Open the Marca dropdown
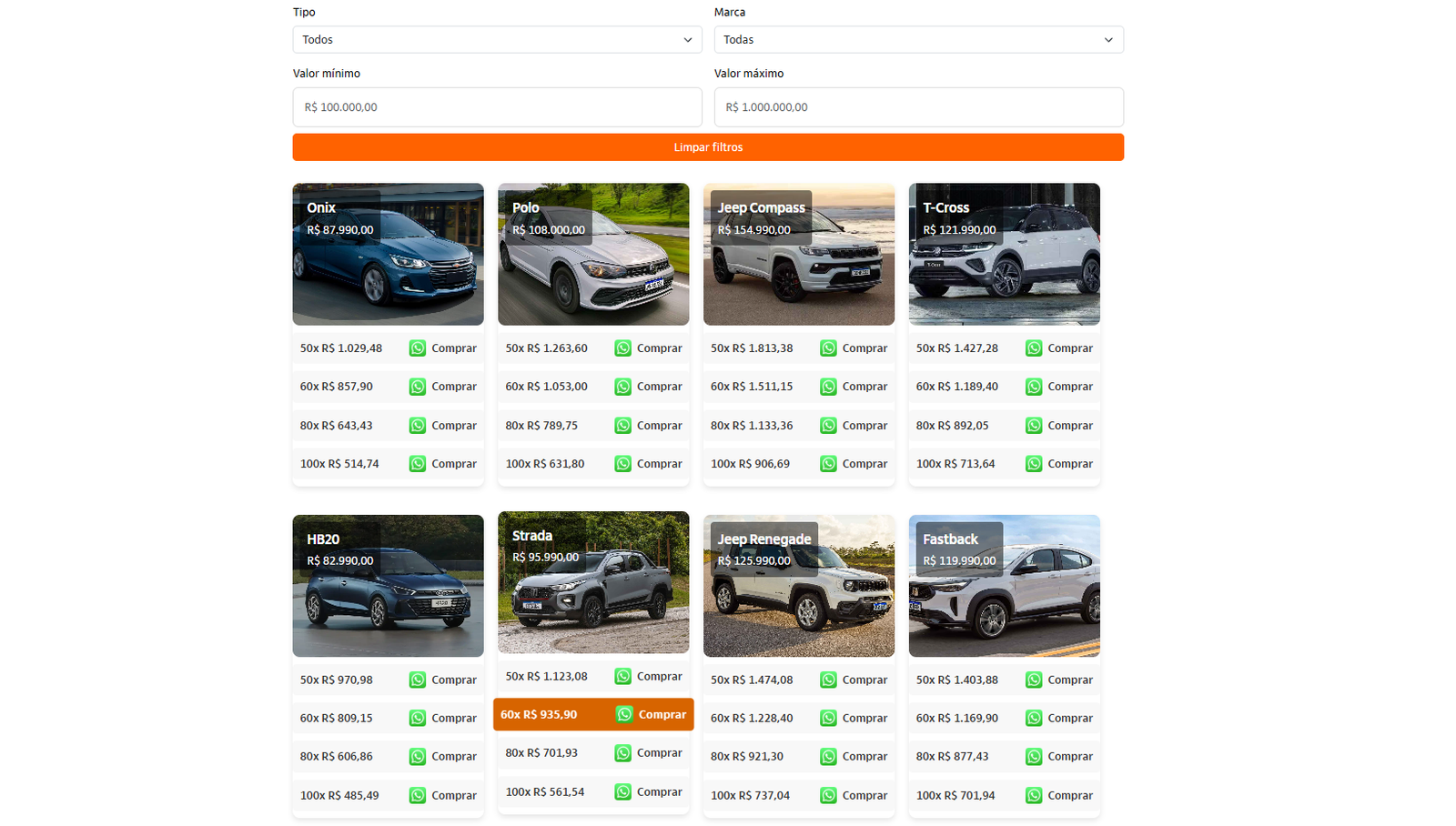 point(918,39)
